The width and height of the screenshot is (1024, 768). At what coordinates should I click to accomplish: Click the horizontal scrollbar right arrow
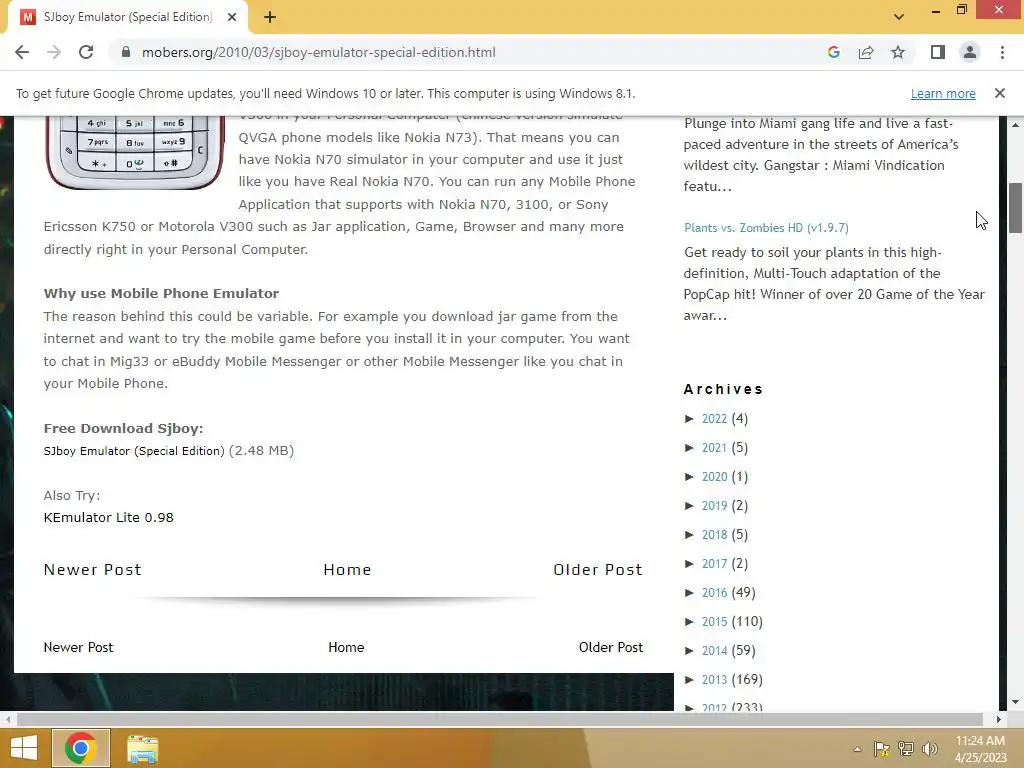point(999,719)
